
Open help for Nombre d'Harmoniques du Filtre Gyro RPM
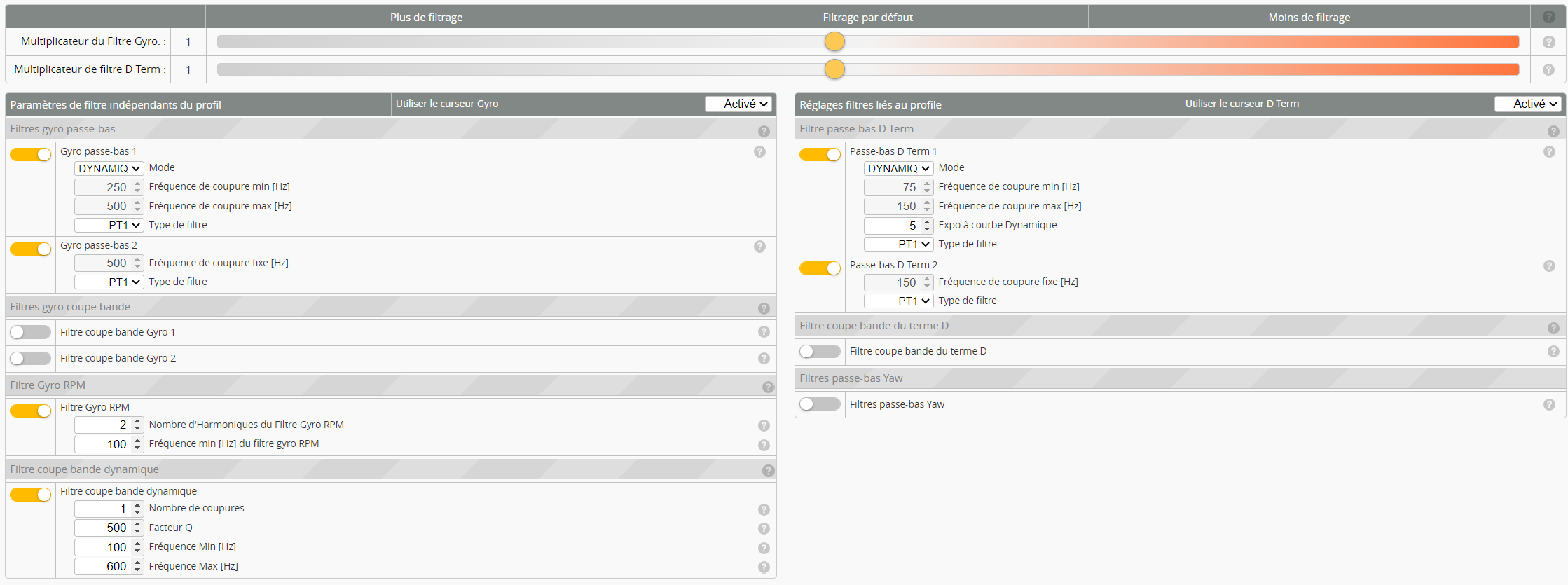764,426
